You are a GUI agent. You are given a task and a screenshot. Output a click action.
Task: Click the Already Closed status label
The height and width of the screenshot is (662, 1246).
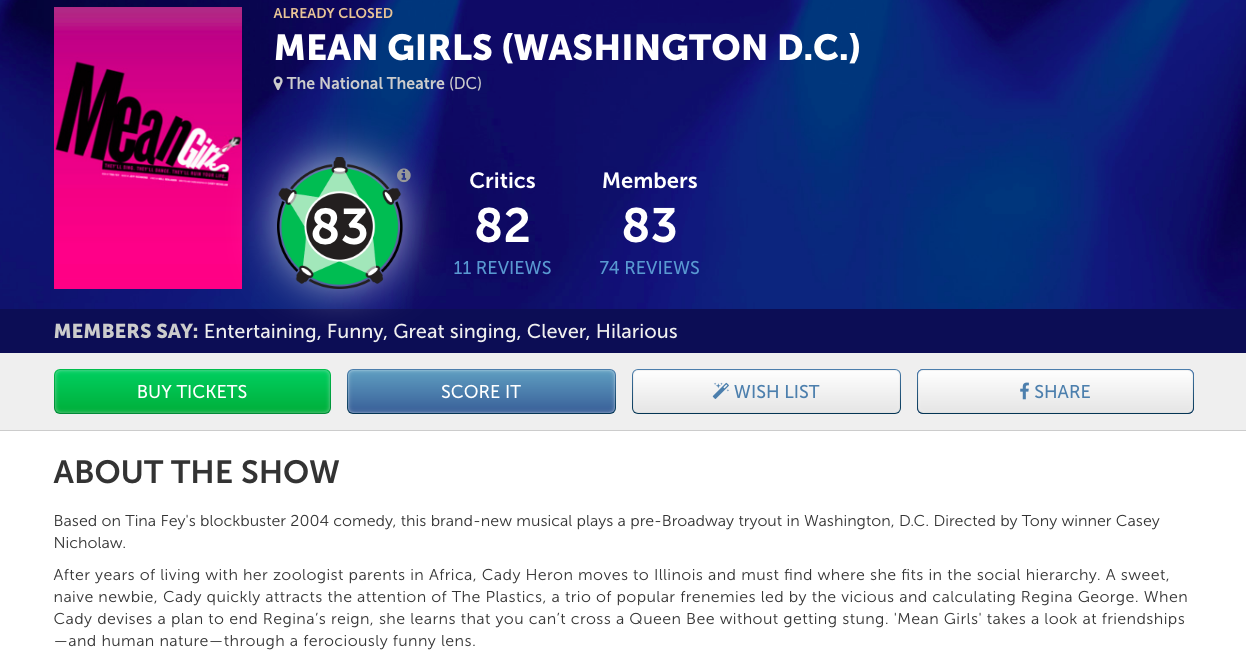pyautogui.click(x=333, y=13)
